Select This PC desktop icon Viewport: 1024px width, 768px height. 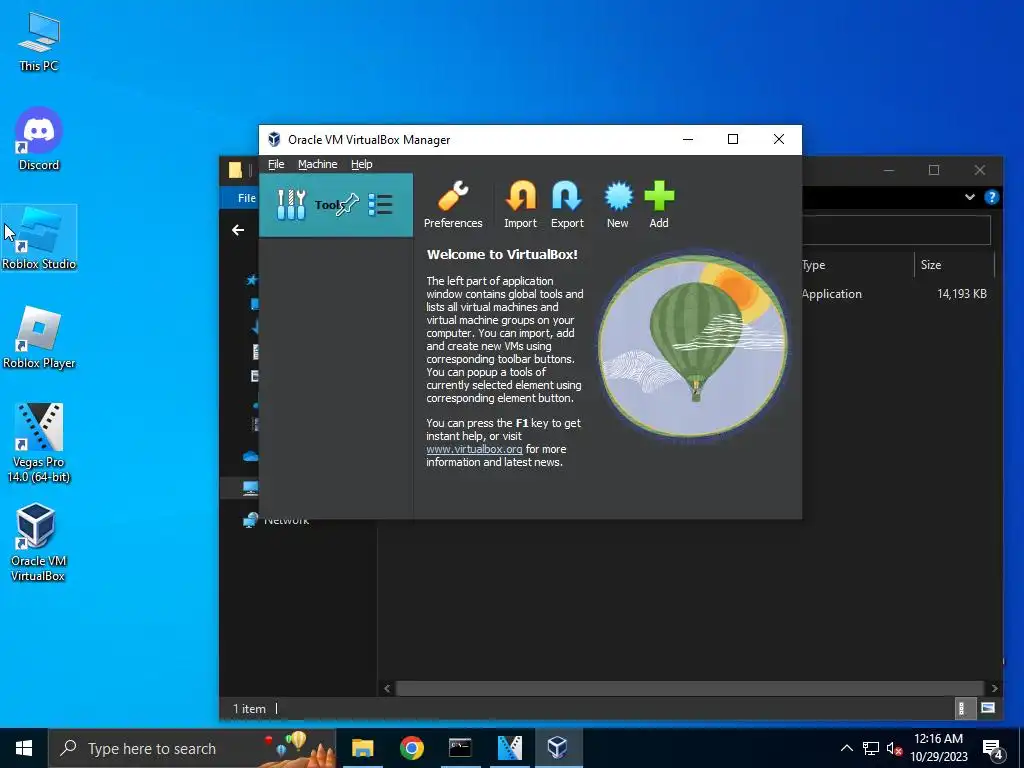click(x=39, y=41)
